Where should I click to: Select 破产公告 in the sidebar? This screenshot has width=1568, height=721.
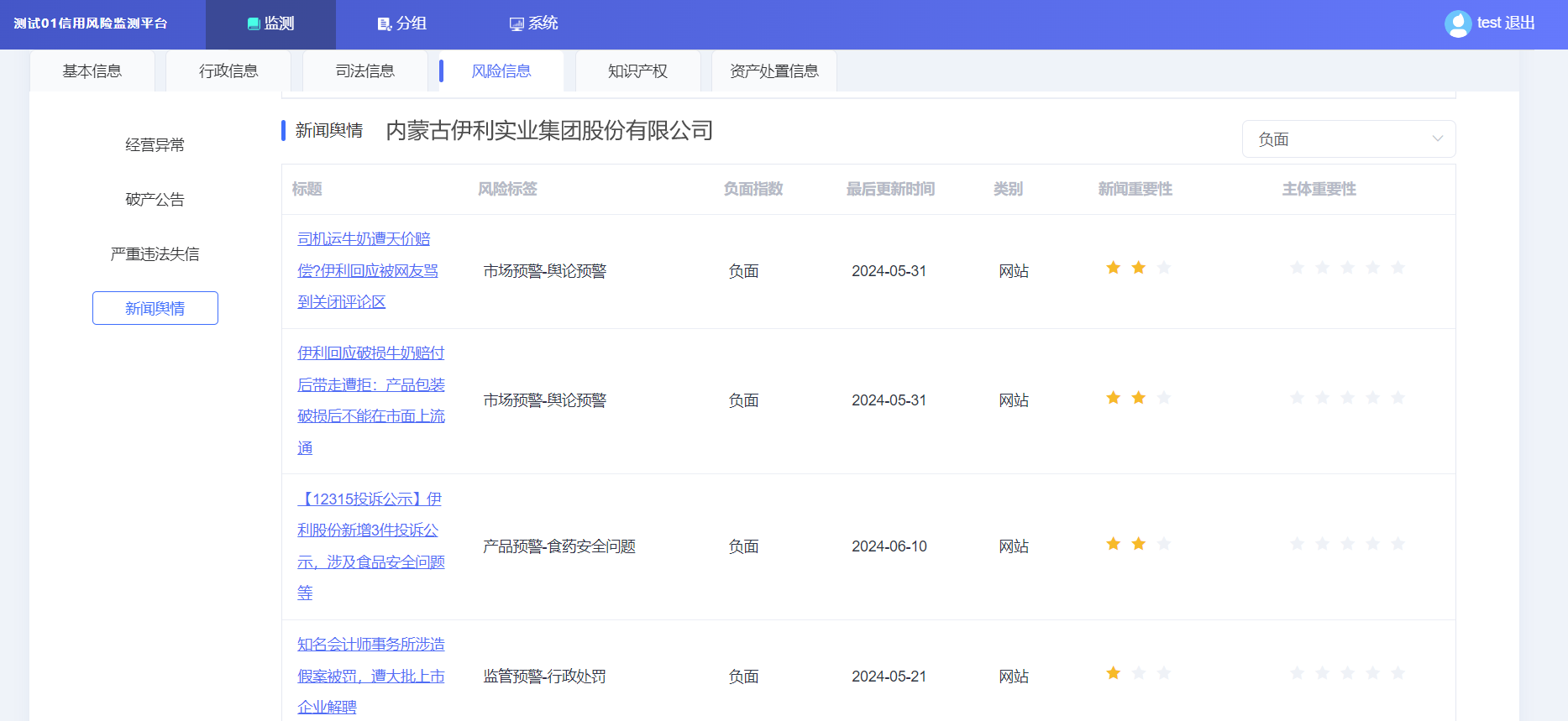click(x=155, y=200)
